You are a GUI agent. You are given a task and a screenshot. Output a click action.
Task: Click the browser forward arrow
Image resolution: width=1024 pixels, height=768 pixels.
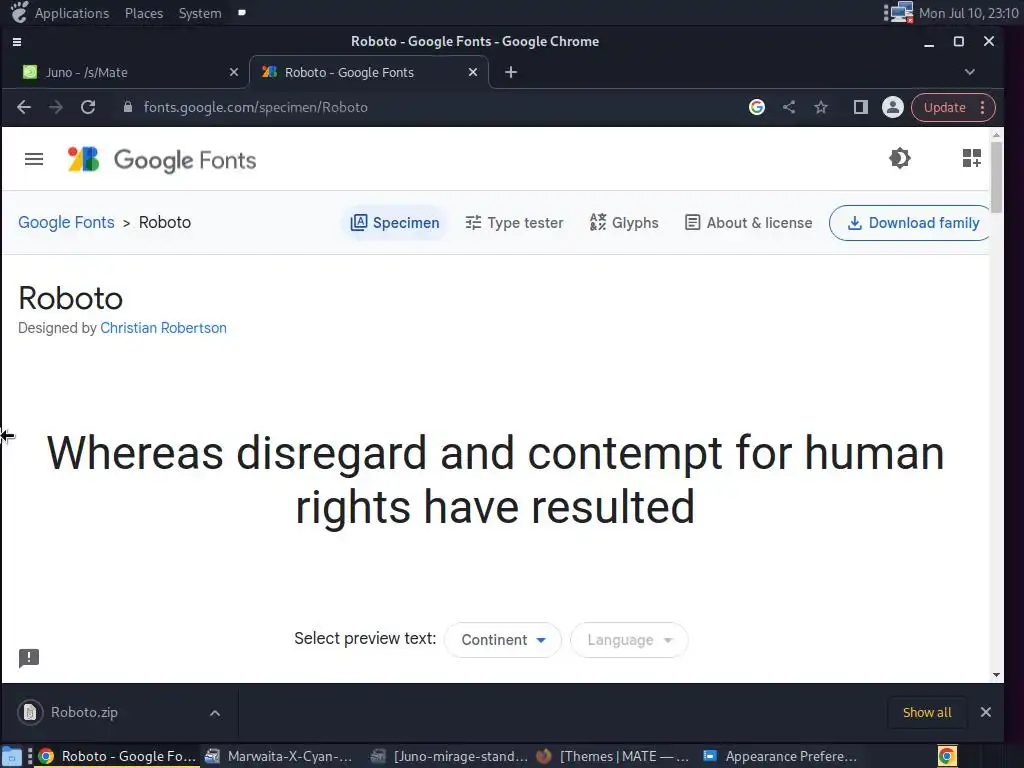tap(56, 107)
